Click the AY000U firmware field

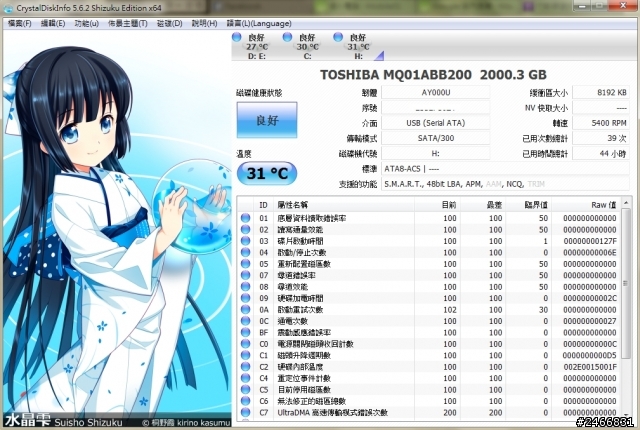[x=436, y=93]
